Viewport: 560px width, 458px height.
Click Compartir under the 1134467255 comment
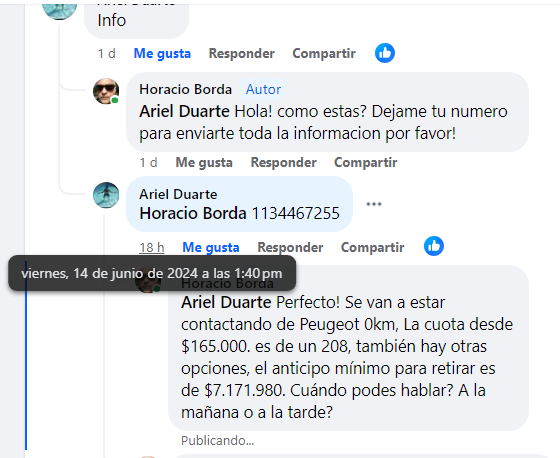[372, 247]
